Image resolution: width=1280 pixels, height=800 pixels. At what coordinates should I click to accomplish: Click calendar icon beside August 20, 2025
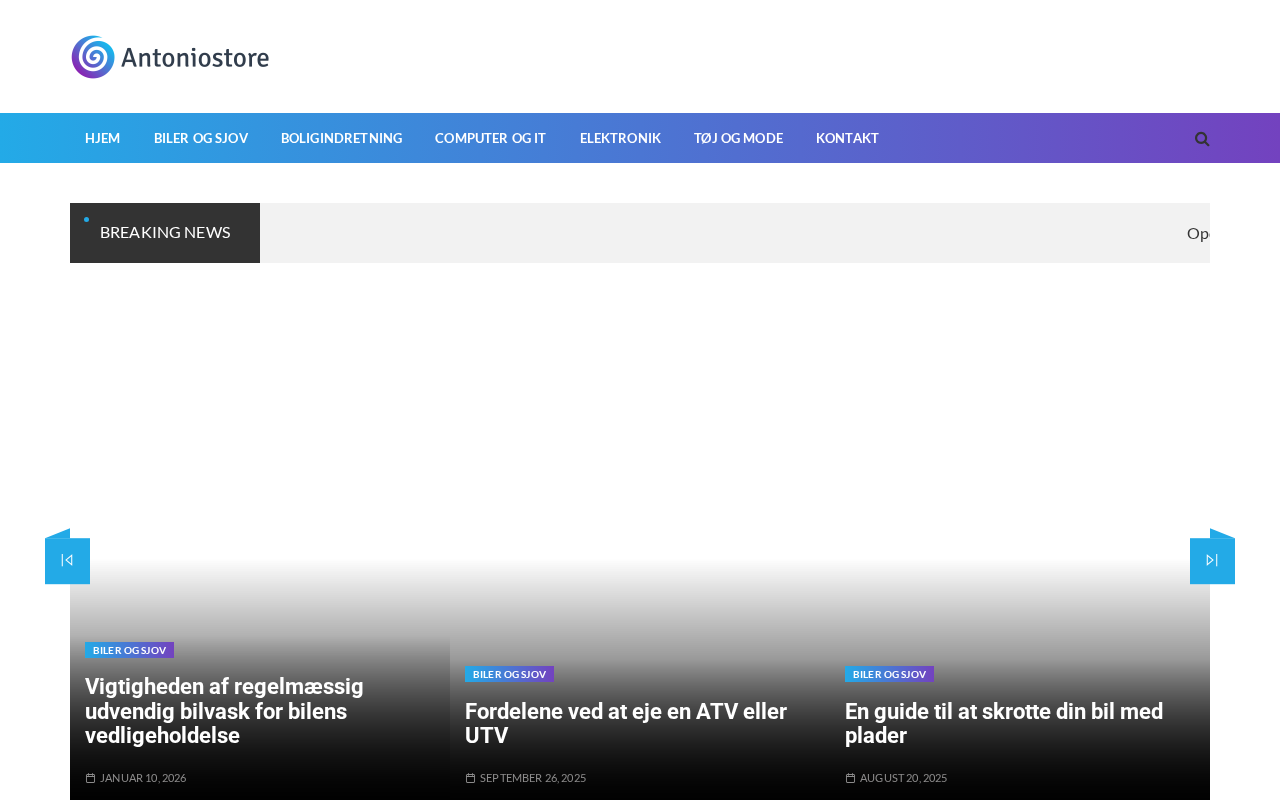[850, 778]
